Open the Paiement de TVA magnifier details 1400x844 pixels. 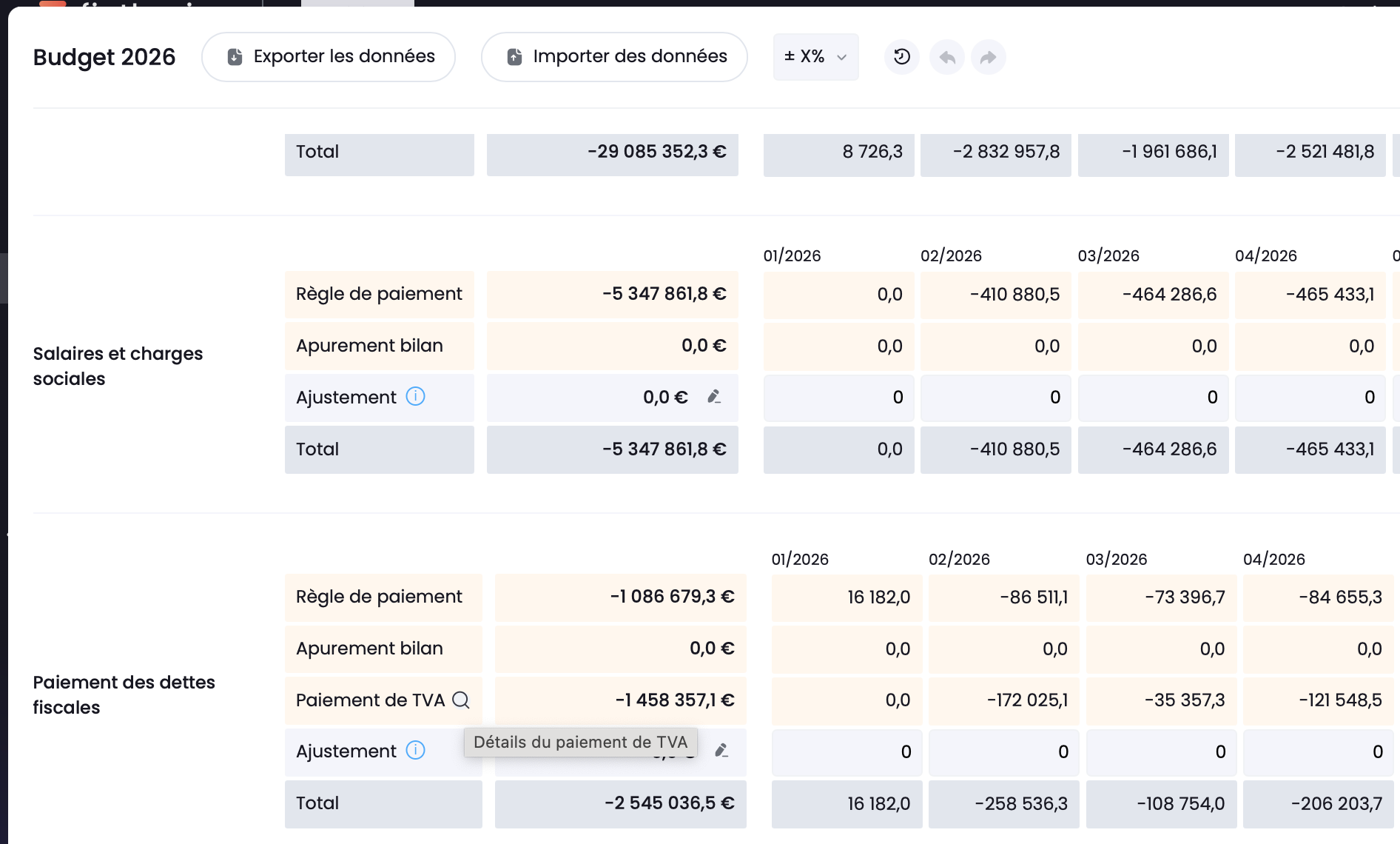tap(461, 700)
